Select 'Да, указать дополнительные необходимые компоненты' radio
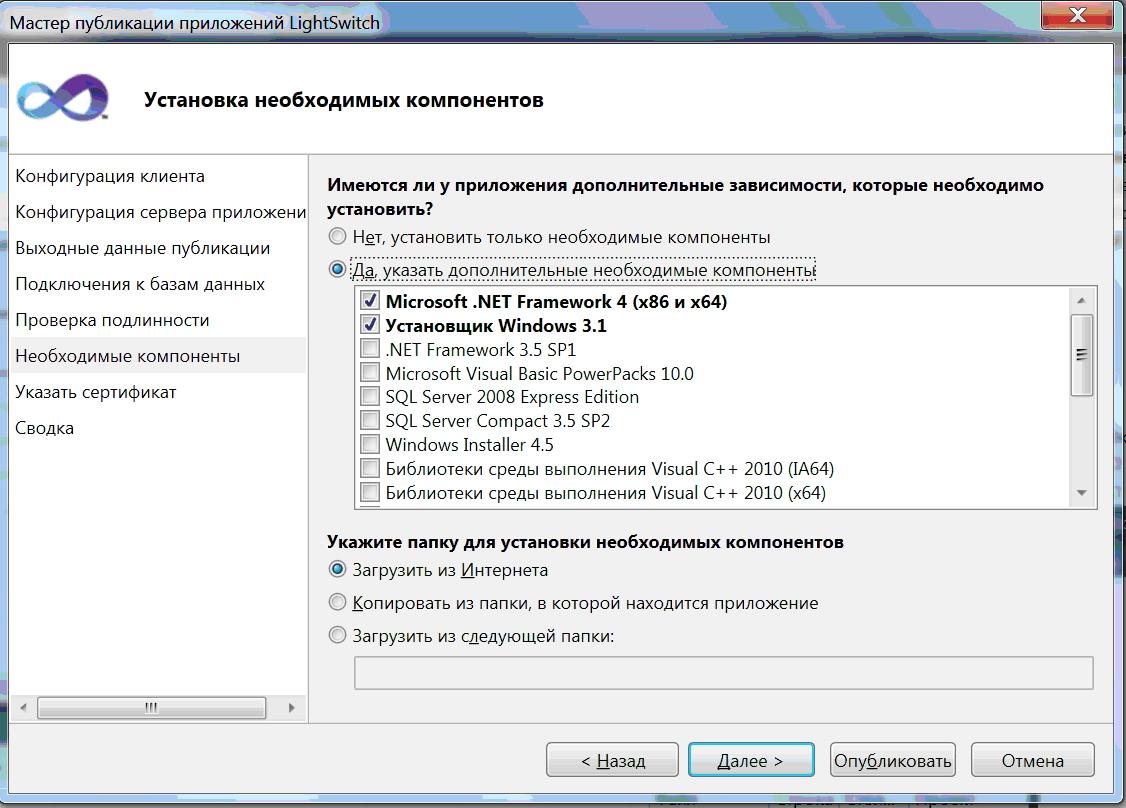 coord(337,269)
